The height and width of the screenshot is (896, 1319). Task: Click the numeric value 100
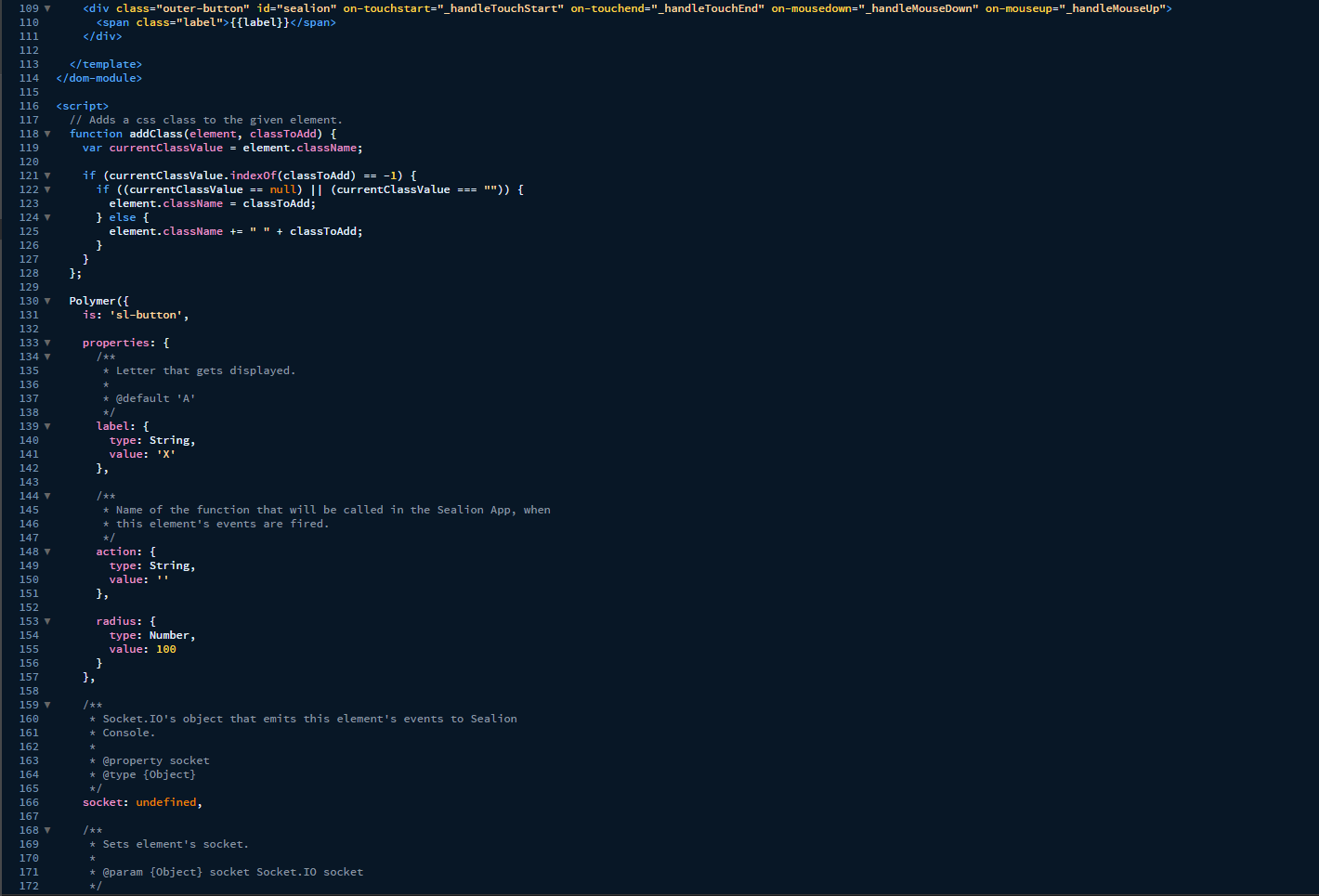coord(166,649)
